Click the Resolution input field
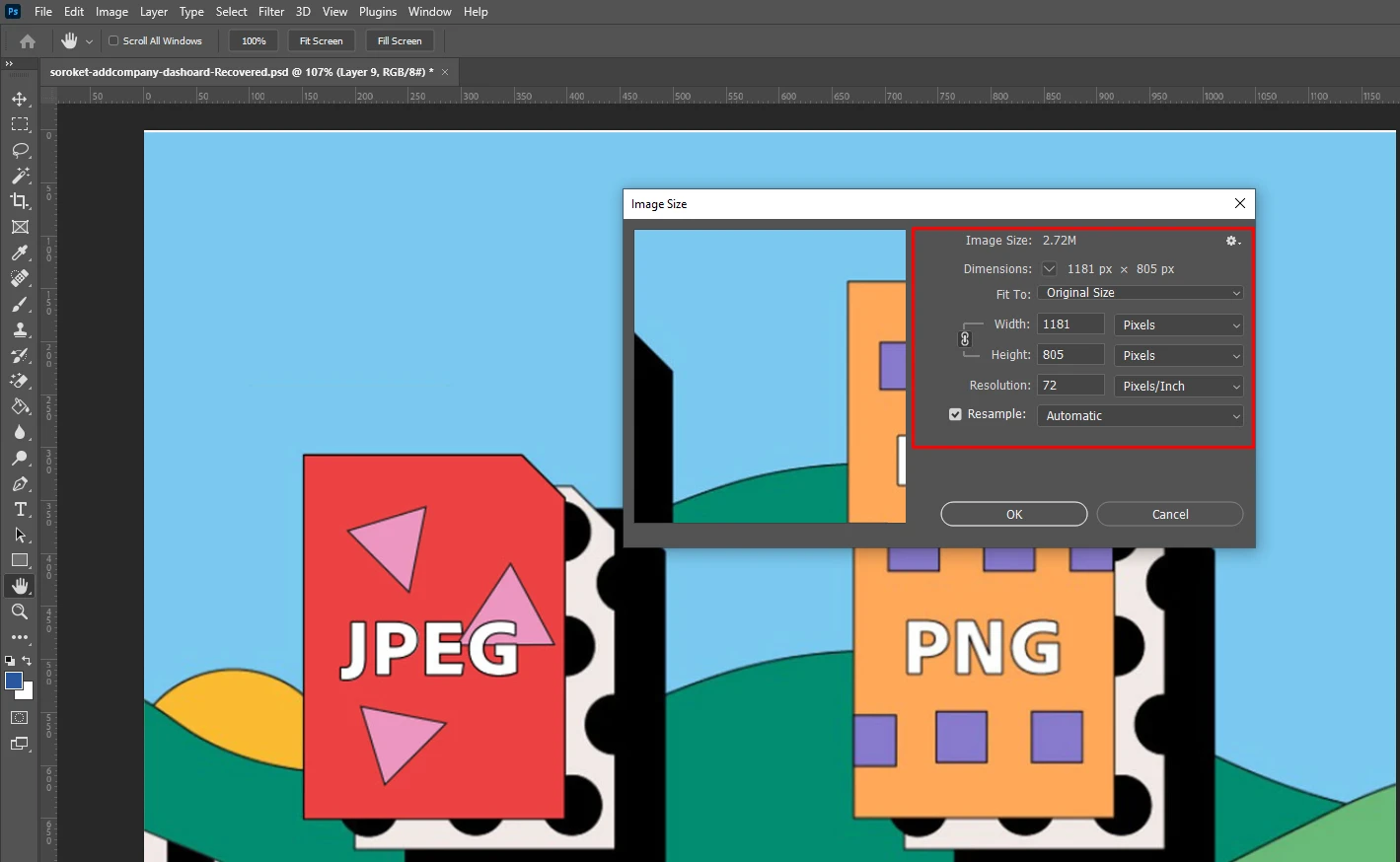This screenshot has width=1400, height=862. pos(1070,386)
